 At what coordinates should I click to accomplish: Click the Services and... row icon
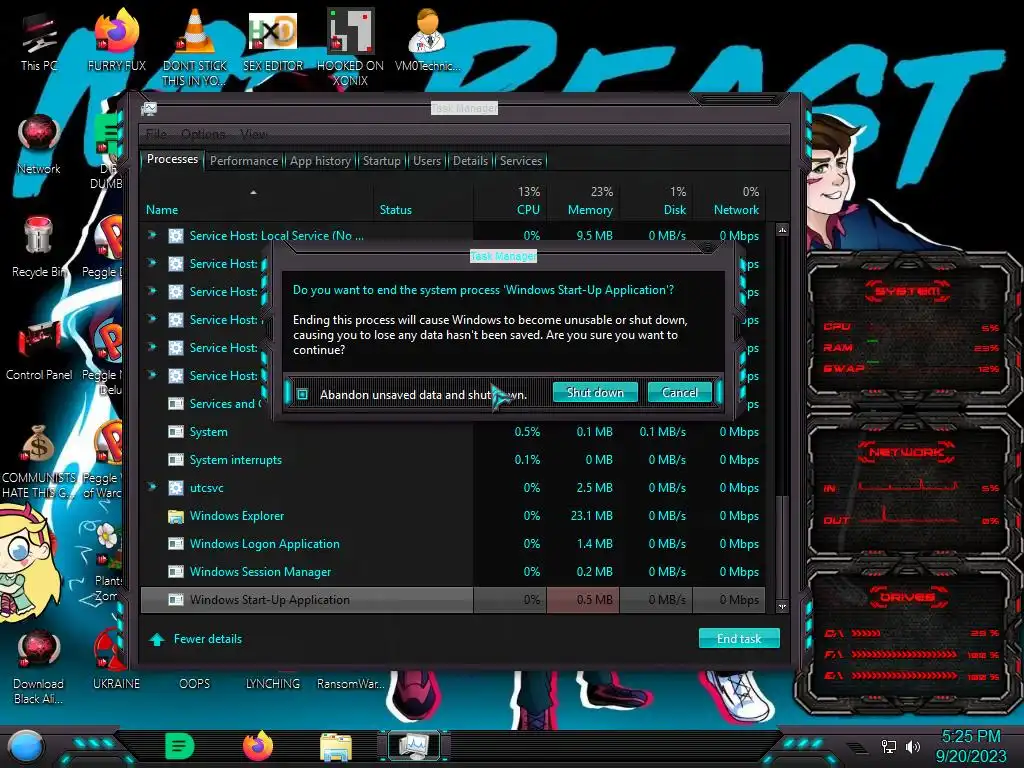pos(176,404)
